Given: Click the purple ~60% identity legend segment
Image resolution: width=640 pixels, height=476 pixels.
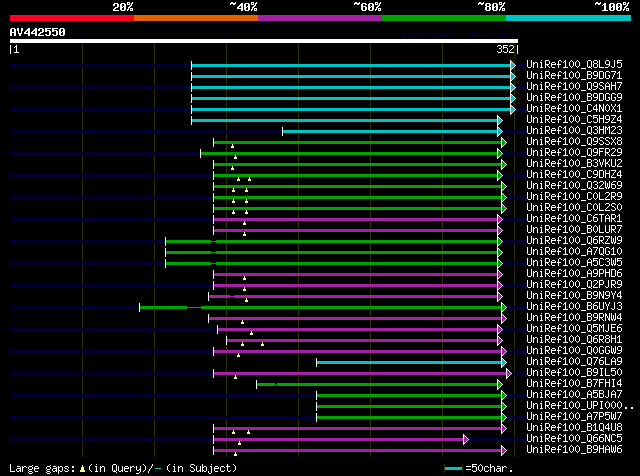Looking at the screenshot, I should click(x=320, y=18).
